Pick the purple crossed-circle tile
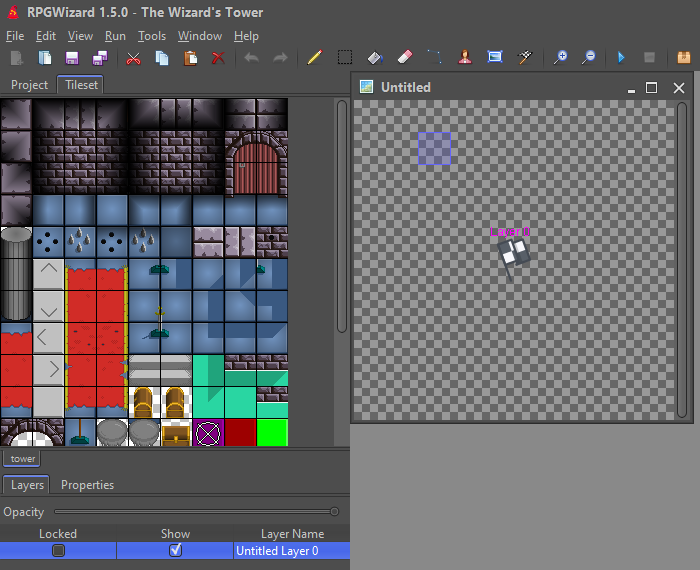The height and width of the screenshot is (570, 700). (x=208, y=432)
